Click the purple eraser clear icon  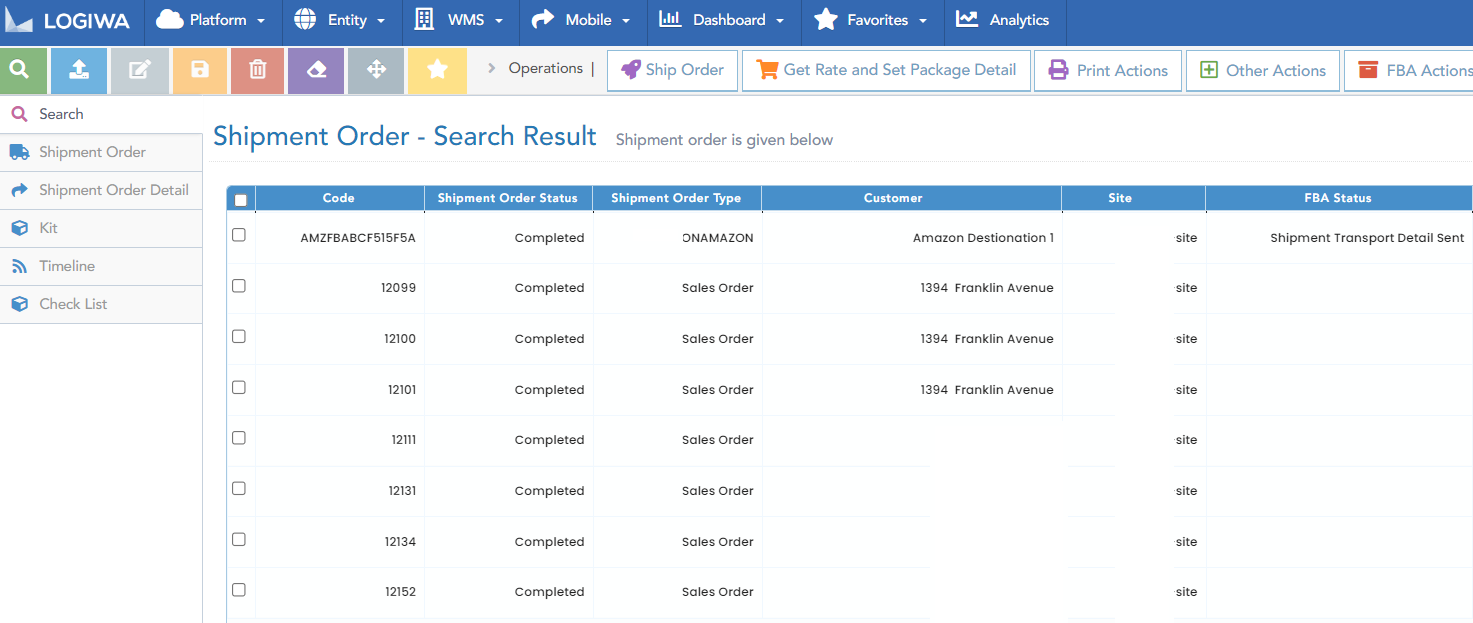coord(316,70)
